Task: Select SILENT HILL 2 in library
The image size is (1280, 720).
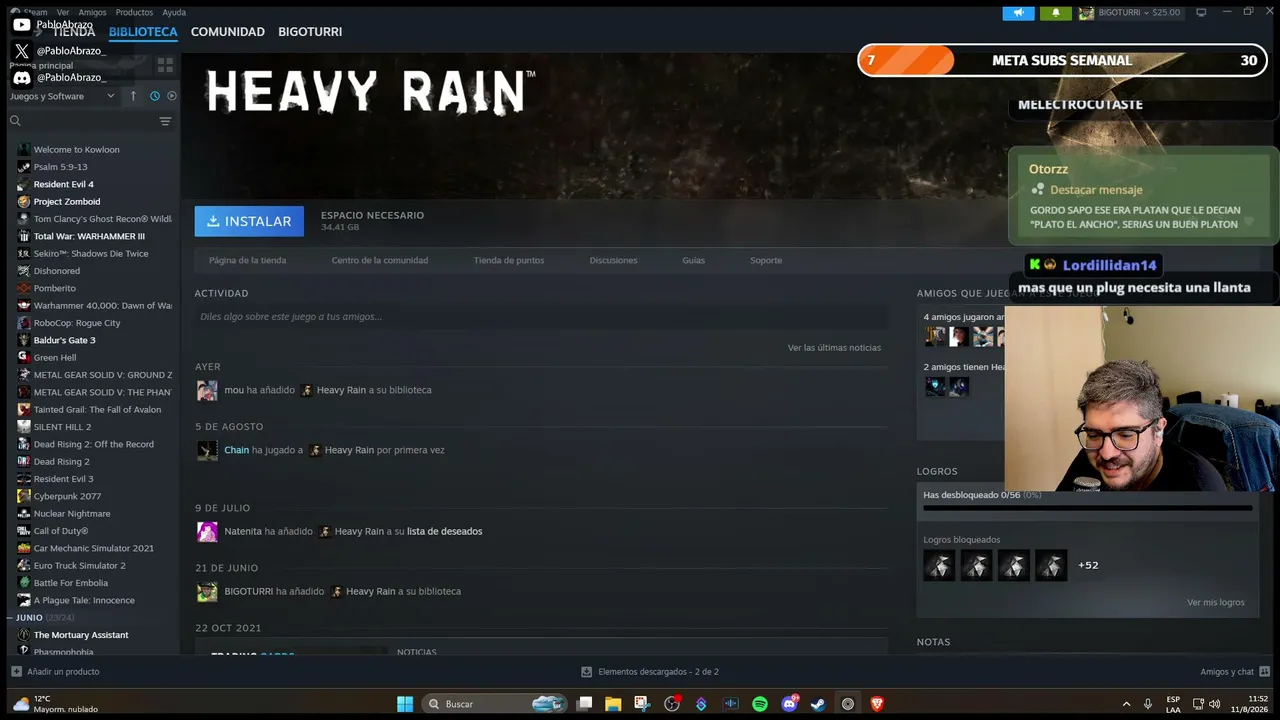Action: [62, 427]
